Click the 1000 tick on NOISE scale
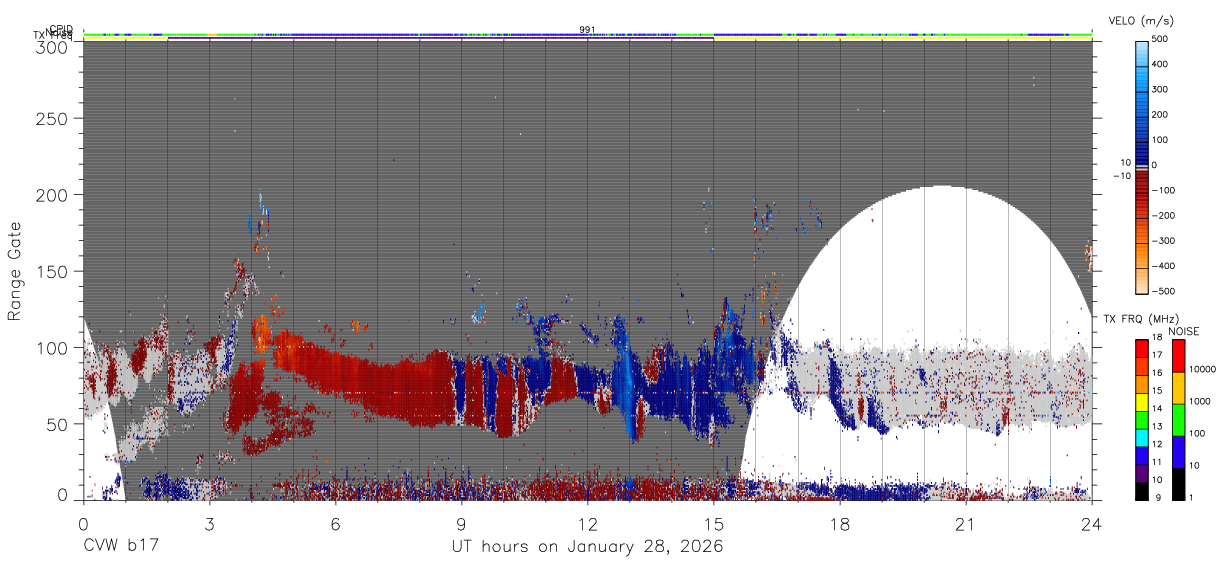1228x567 pixels. click(1199, 402)
